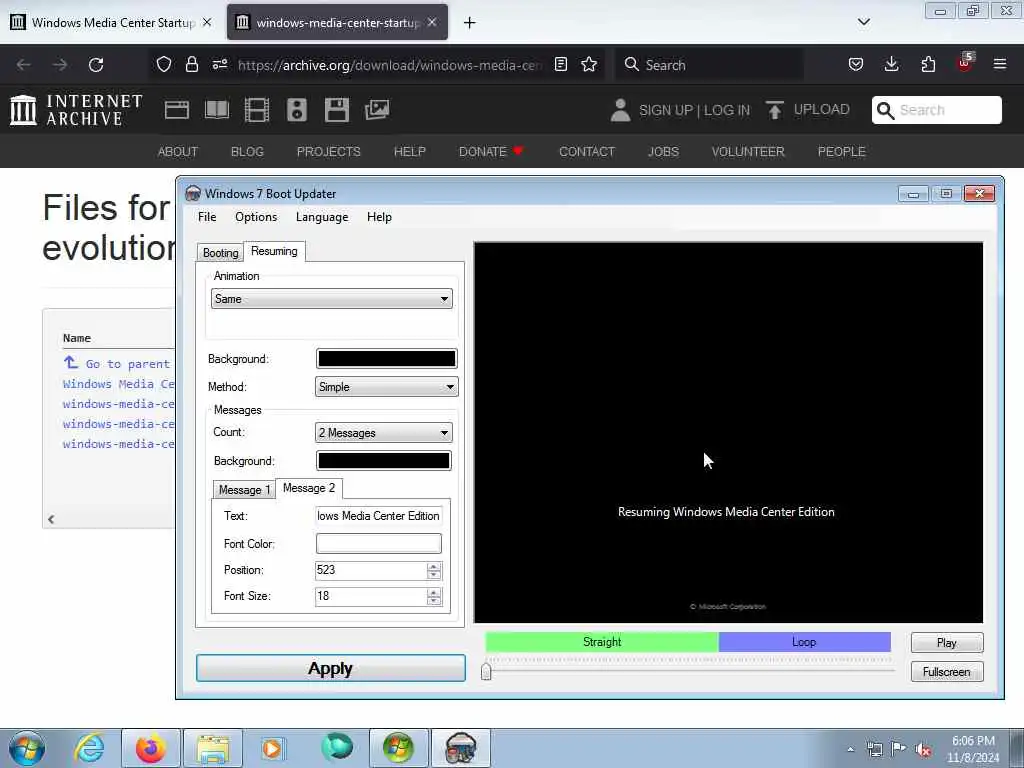Open Windows Explorer folder in taskbar
Image resolution: width=1024 pixels, height=768 pixels.
212,748
